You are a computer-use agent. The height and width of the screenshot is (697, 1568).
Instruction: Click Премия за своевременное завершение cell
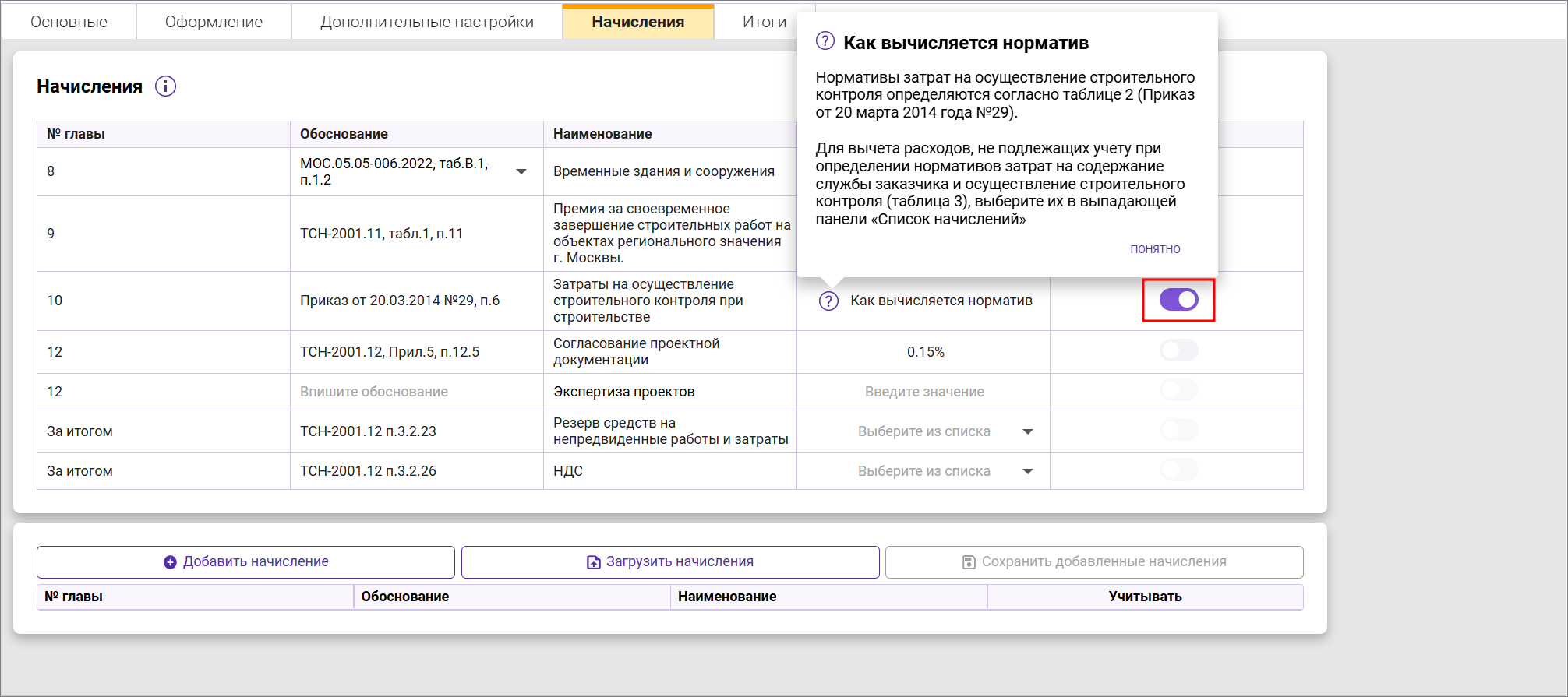click(x=670, y=234)
